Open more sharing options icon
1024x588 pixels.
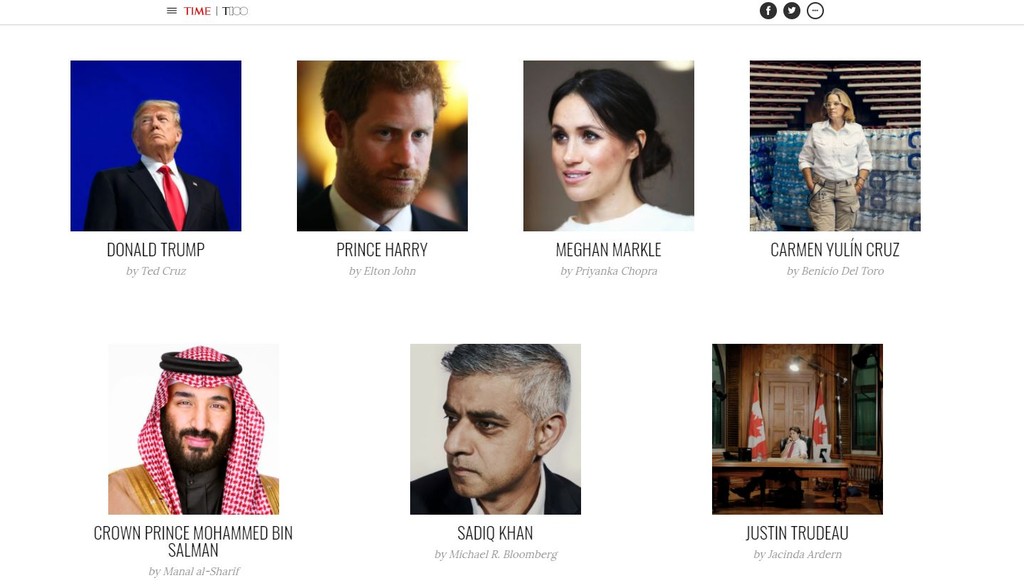815,10
